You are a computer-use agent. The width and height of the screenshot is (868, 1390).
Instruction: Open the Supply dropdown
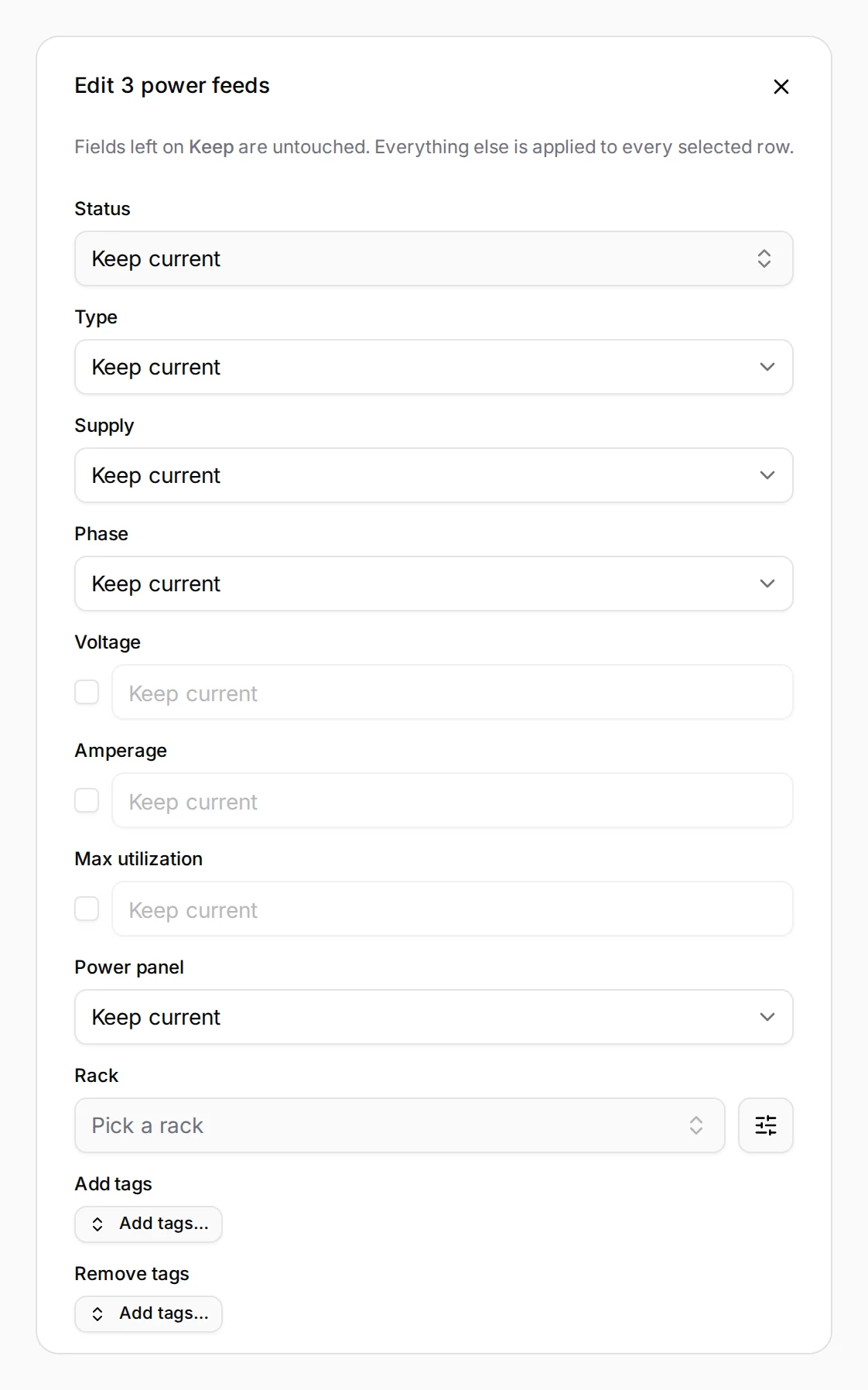434,475
